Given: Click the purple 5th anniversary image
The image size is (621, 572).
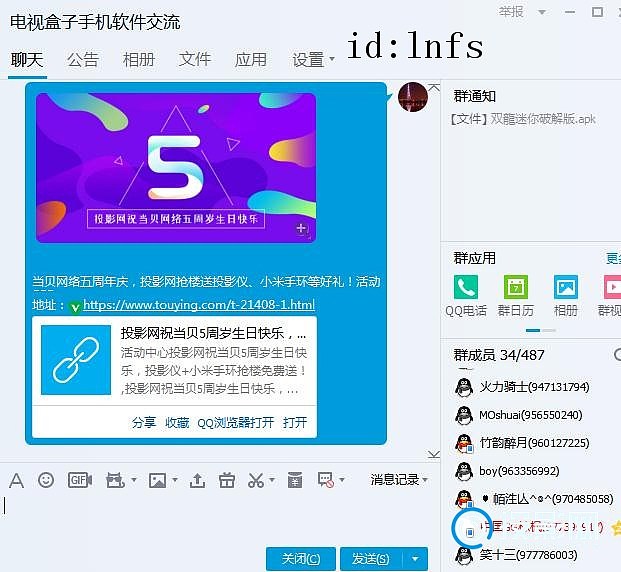Looking at the screenshot, I should 176,168.
